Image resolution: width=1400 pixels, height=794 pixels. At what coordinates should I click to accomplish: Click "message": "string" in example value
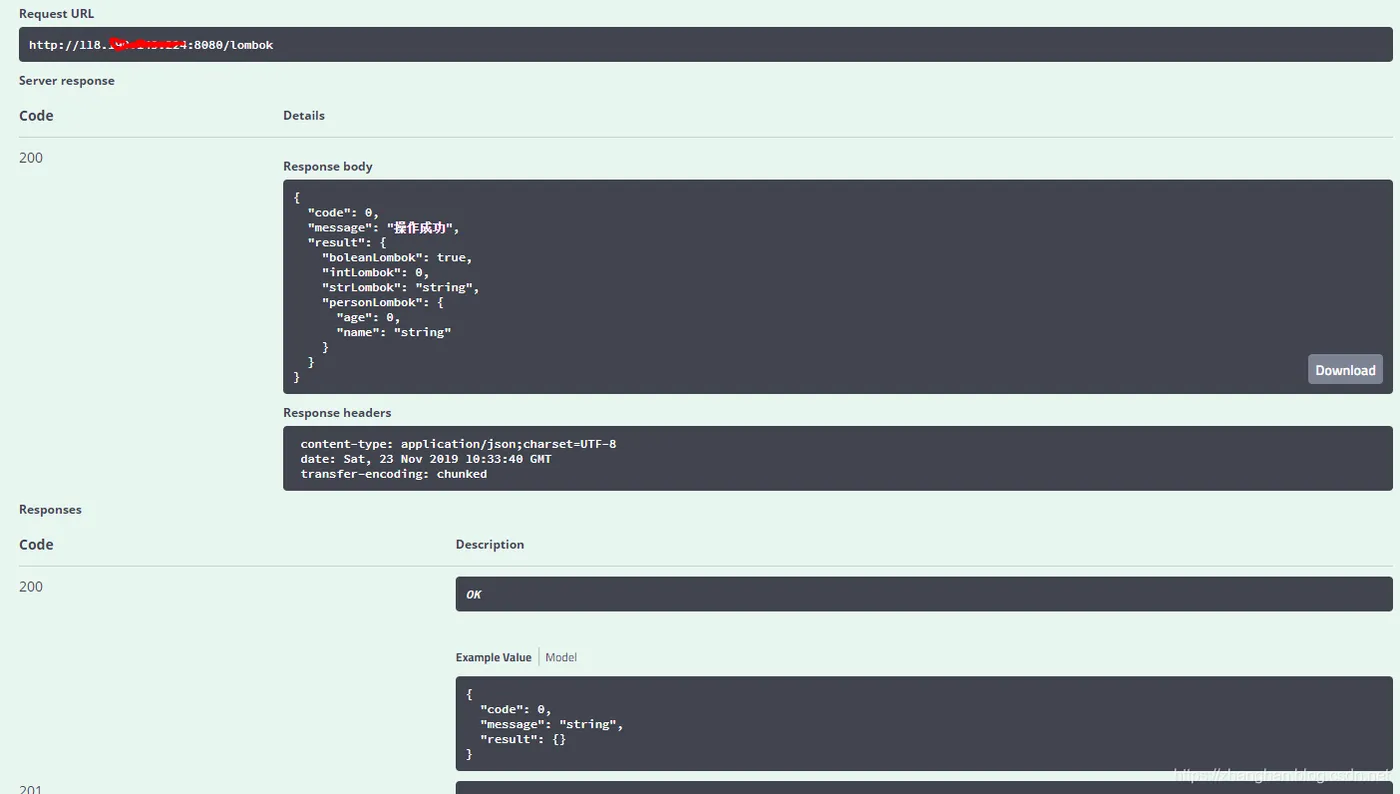pyautogui.click(x=552, y=724)
